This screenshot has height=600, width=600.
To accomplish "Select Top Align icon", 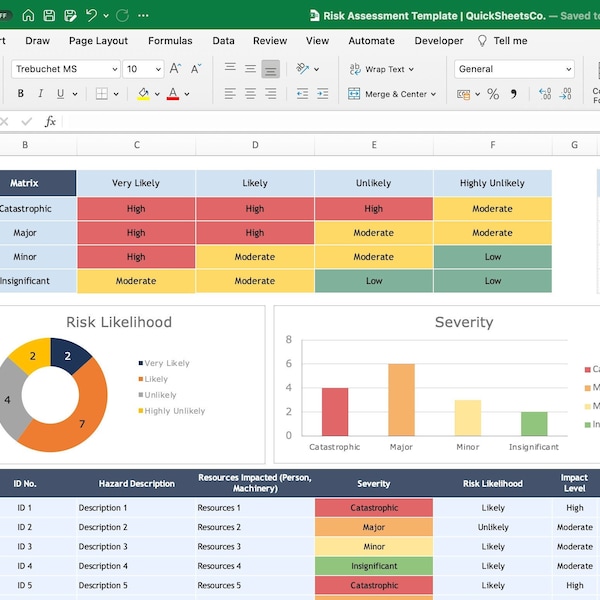I will tap(230, 68).
